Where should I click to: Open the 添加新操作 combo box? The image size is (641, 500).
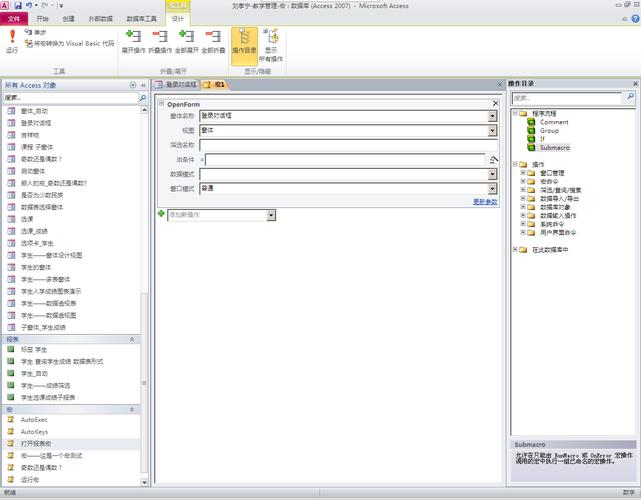[x=221, y=215]
